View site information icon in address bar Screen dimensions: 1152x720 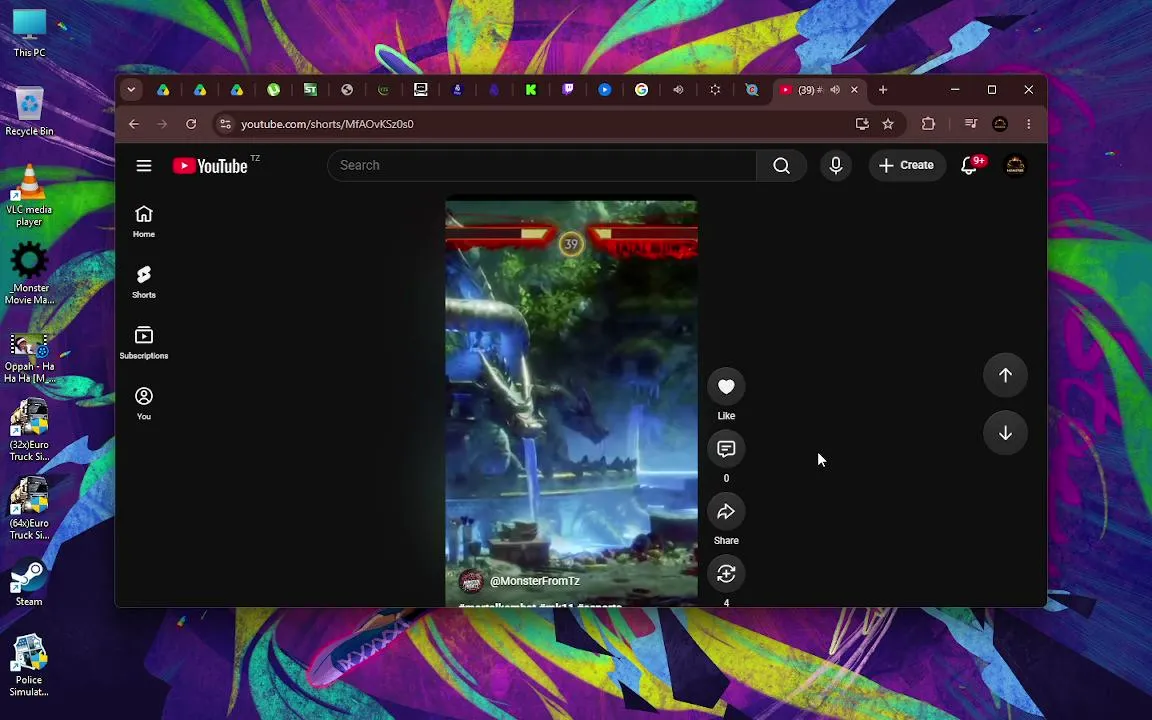point(226,124)
